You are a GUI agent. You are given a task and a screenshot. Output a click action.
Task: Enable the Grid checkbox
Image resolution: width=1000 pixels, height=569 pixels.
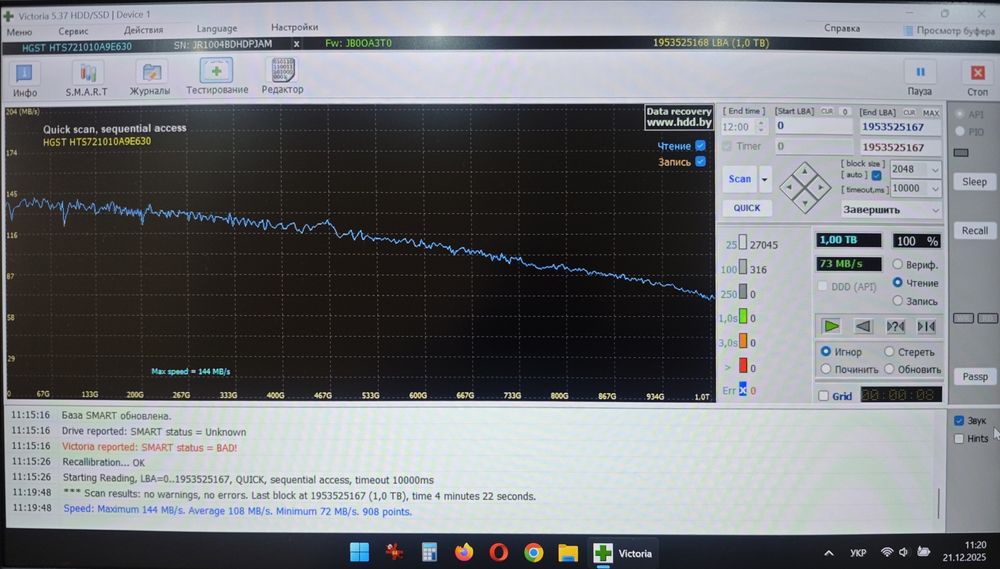[x=823, y=396]
